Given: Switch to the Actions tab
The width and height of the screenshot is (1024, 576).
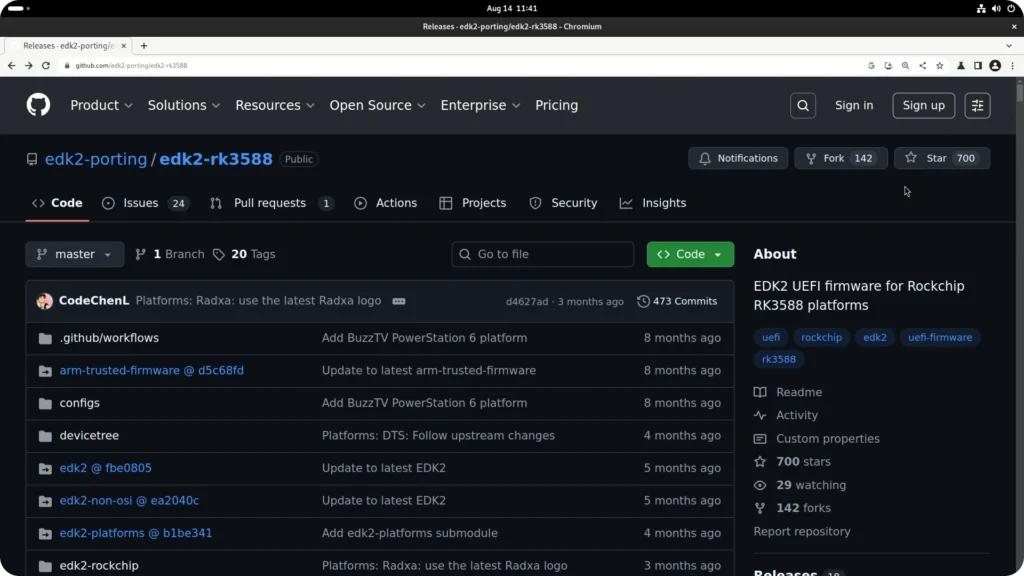Looking at the screenshot, I should point(385,203).
